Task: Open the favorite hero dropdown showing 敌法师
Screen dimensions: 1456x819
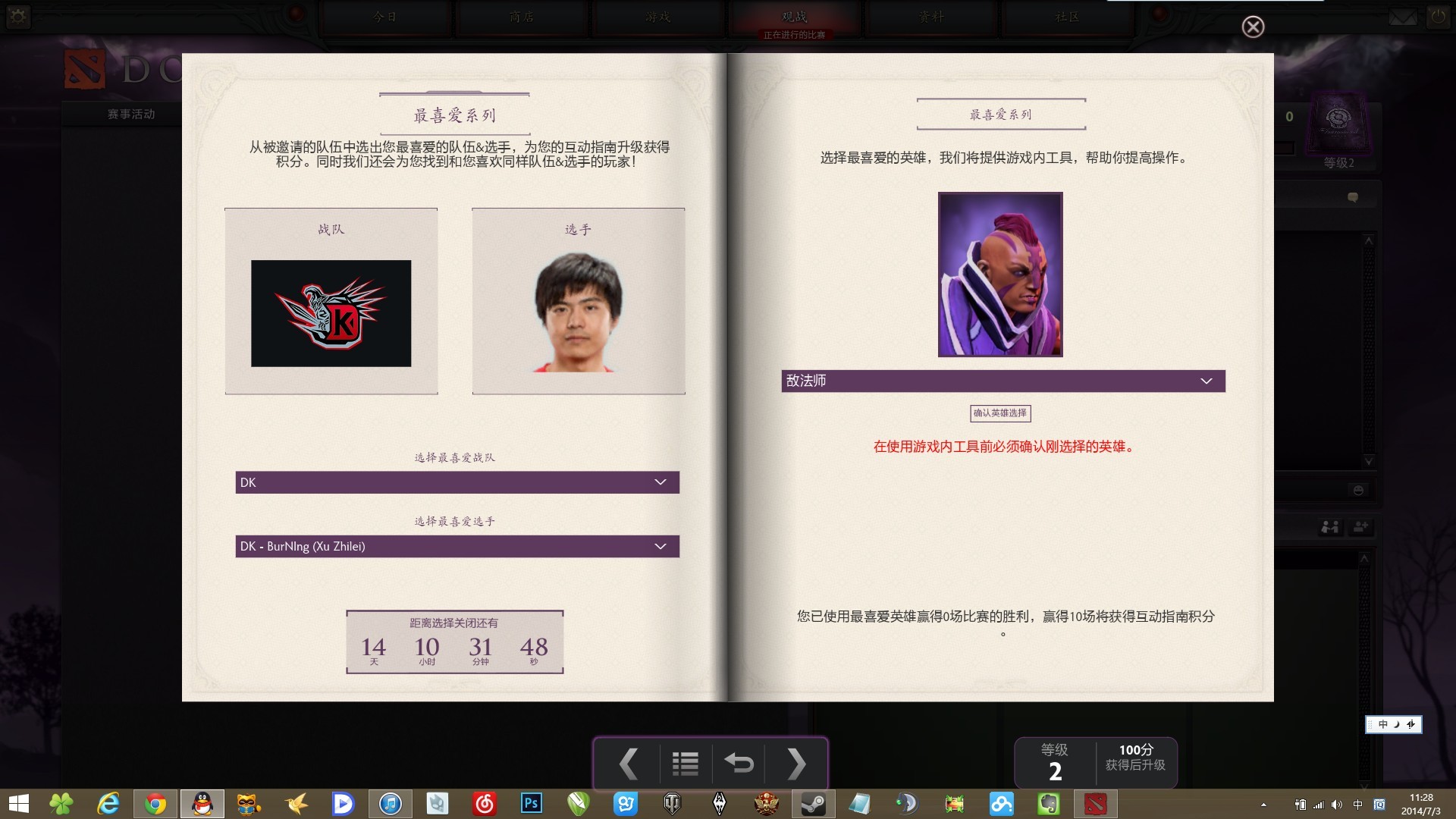Action: [1003, 381]
